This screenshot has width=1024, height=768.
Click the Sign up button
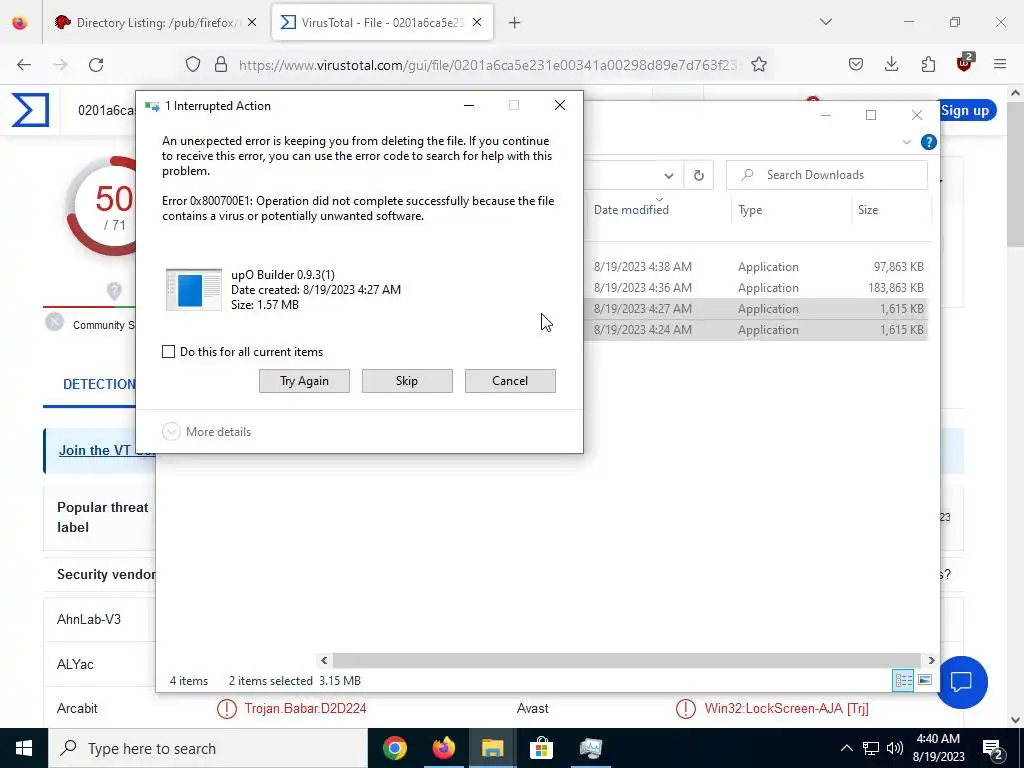click(967, 110)
